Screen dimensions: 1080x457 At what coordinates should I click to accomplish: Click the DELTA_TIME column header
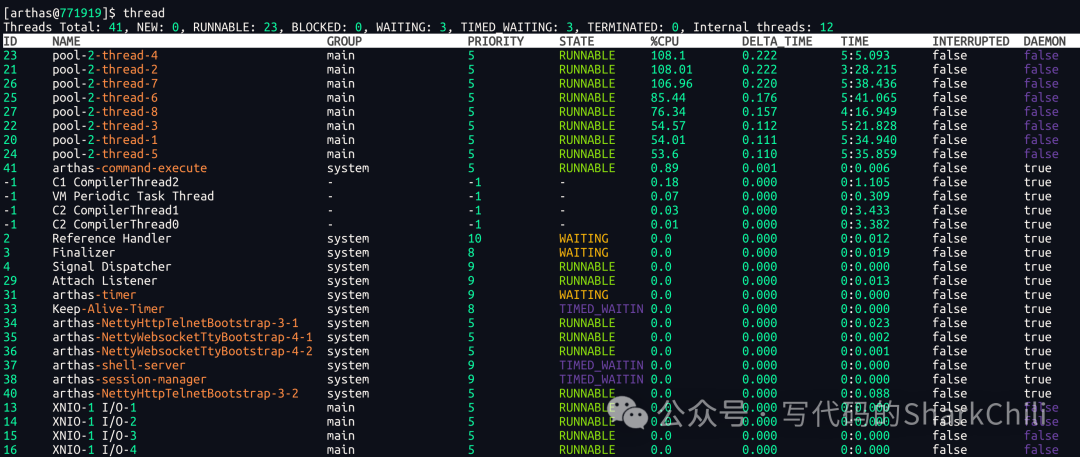click(x=777, y=41)
